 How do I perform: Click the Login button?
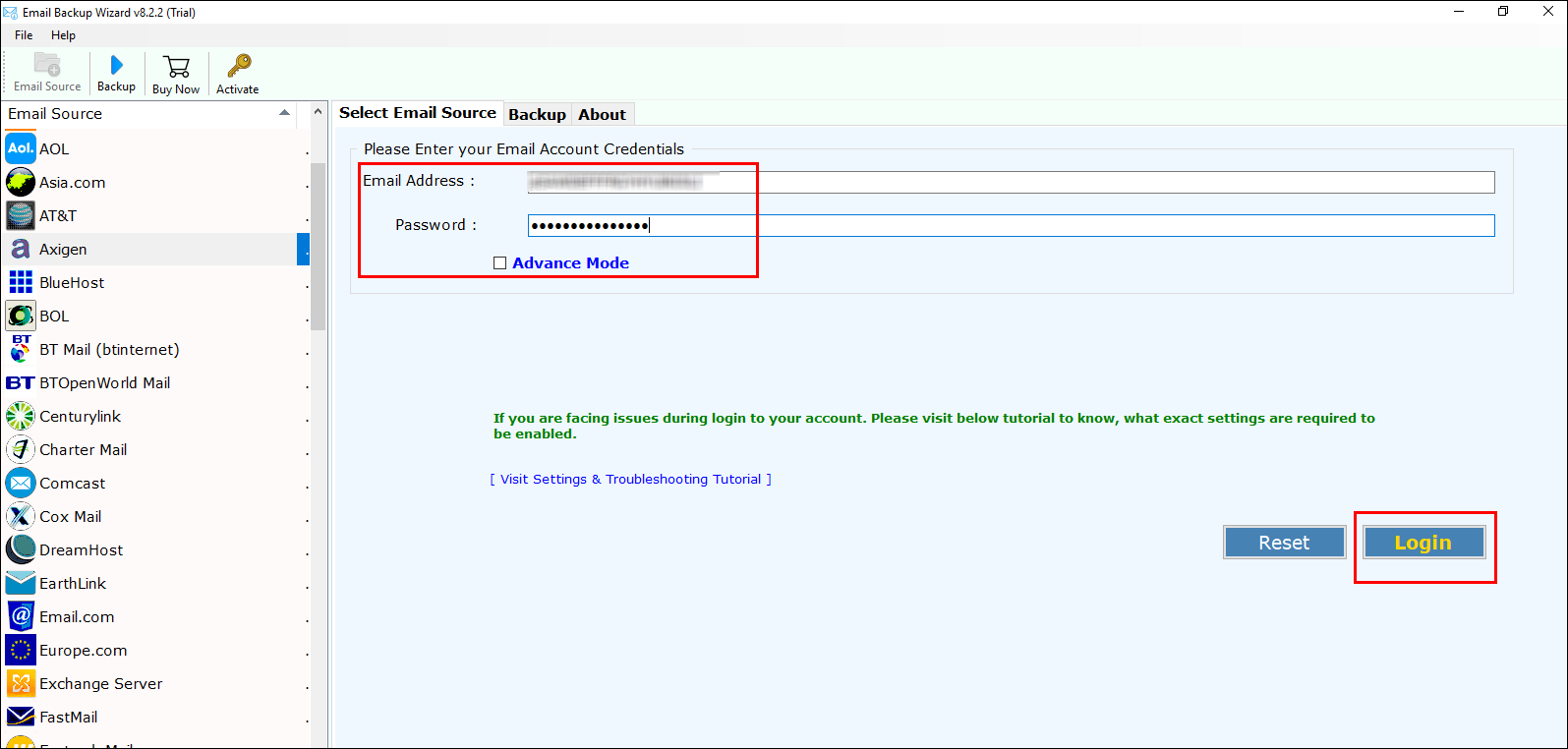click(x=1423, y=543)
